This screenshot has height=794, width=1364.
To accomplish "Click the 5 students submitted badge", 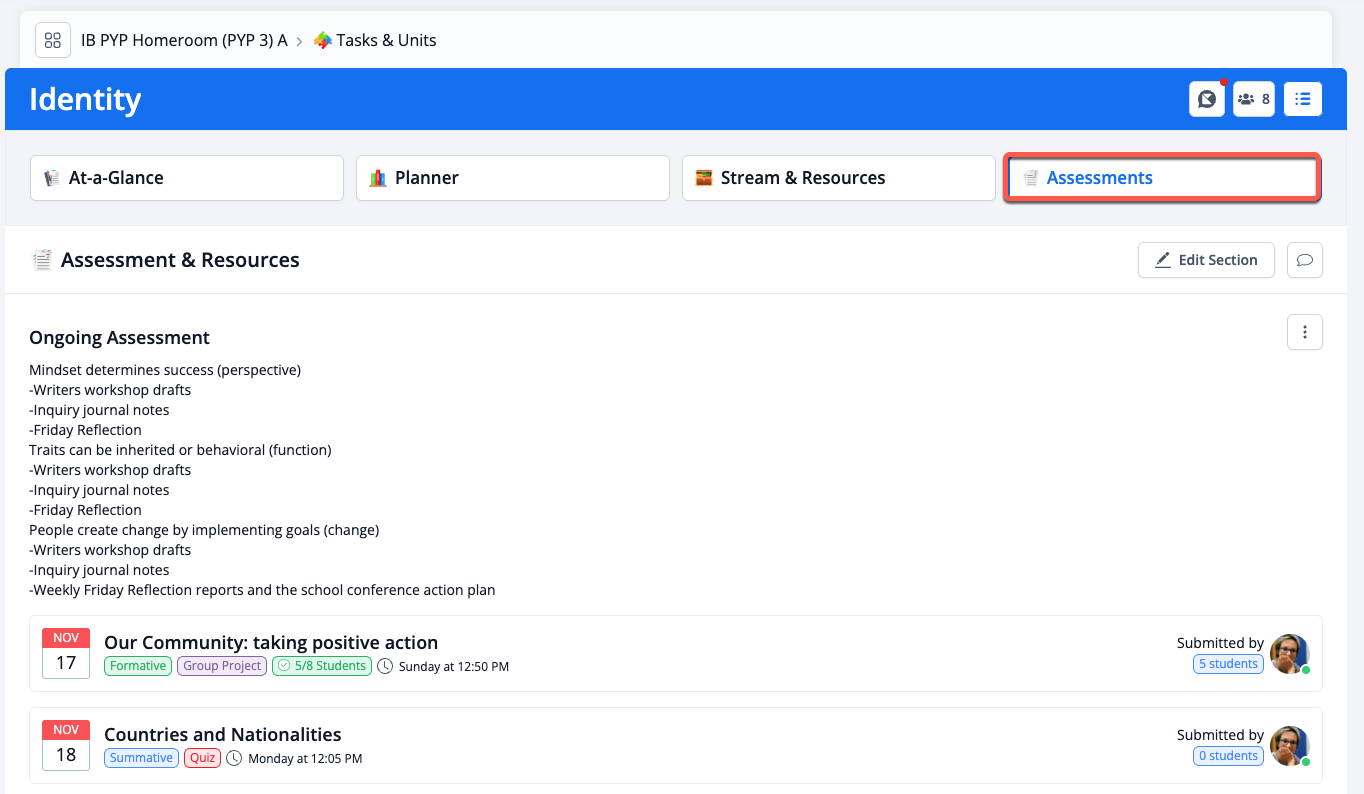I will (x=1228, y=664).
